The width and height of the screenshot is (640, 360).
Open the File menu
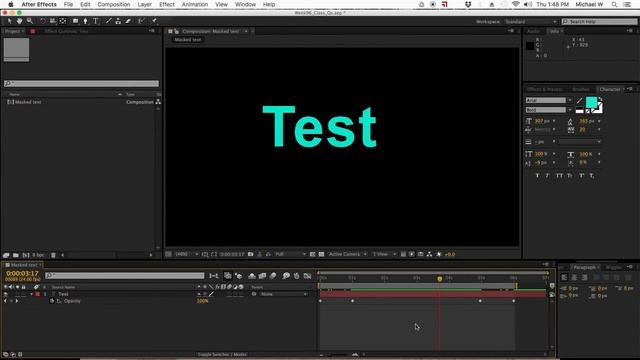68,4
